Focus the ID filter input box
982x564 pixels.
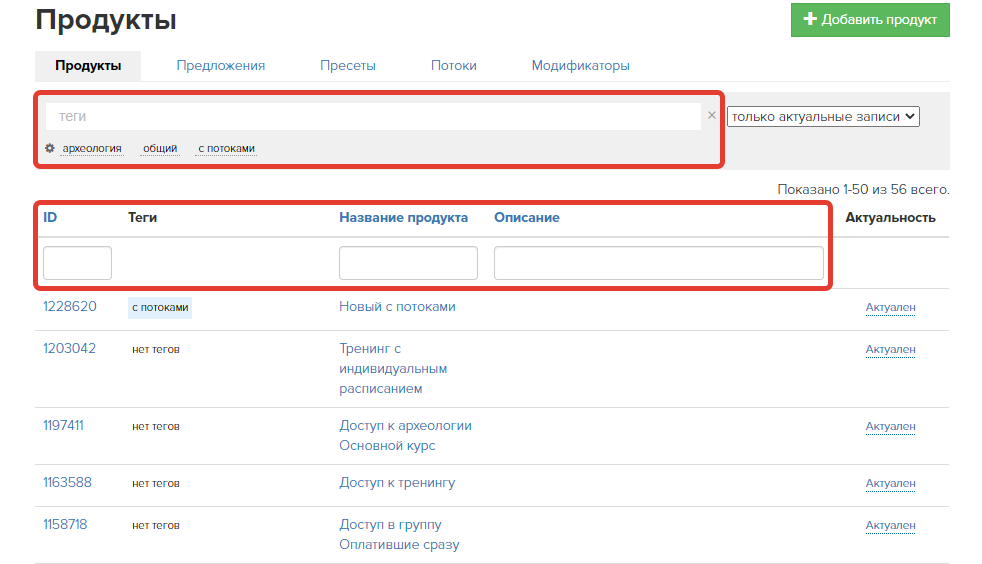coord(77,263)
